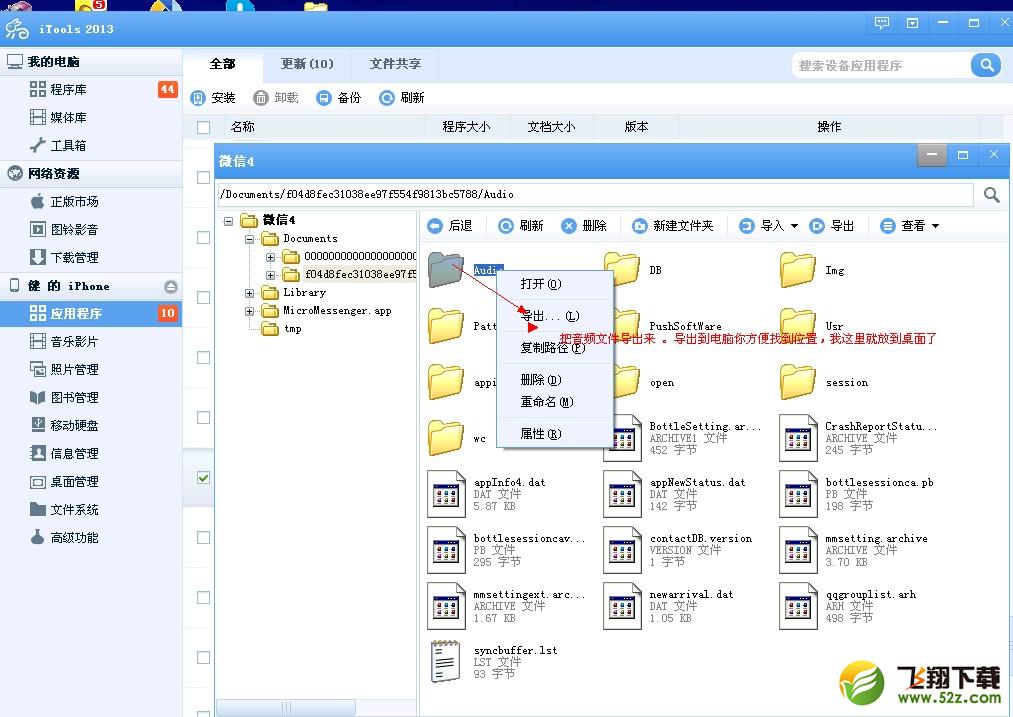Expand the f04d8fec31038ee97f5 tree node
This screenshot has height=717, width=1013.
[270, 275]
